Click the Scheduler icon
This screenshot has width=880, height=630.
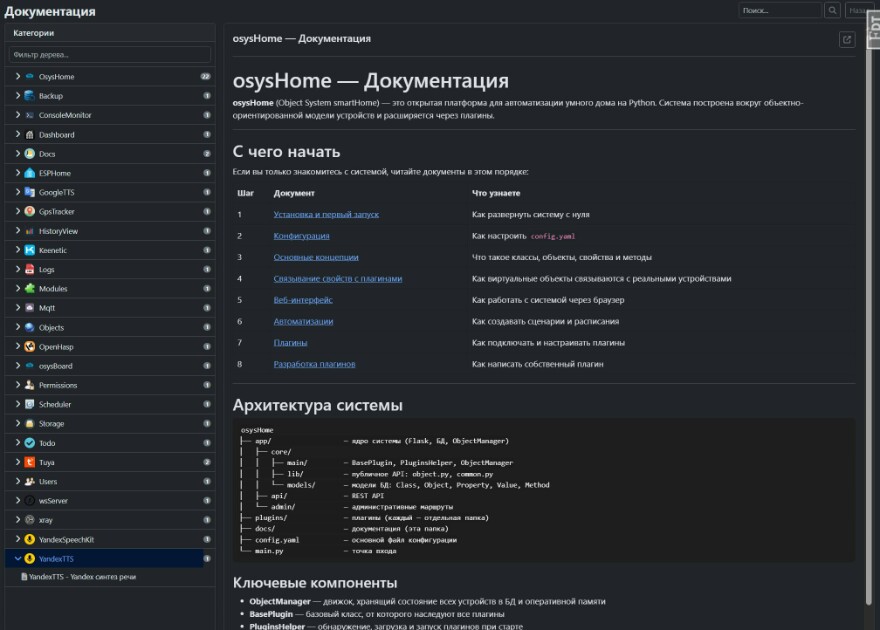click(x=30, y=404)
